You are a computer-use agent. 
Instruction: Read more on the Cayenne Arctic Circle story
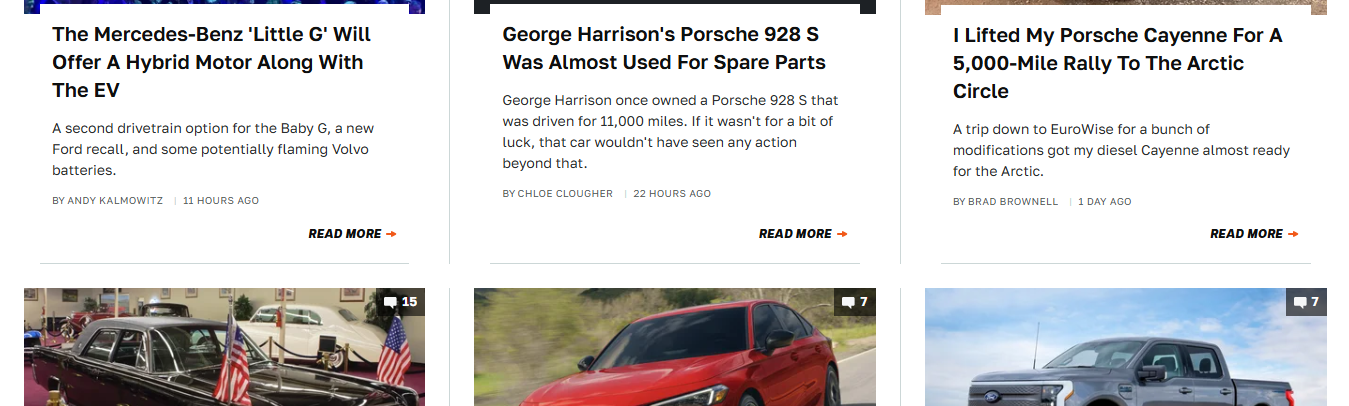[x=1246, y=234]
